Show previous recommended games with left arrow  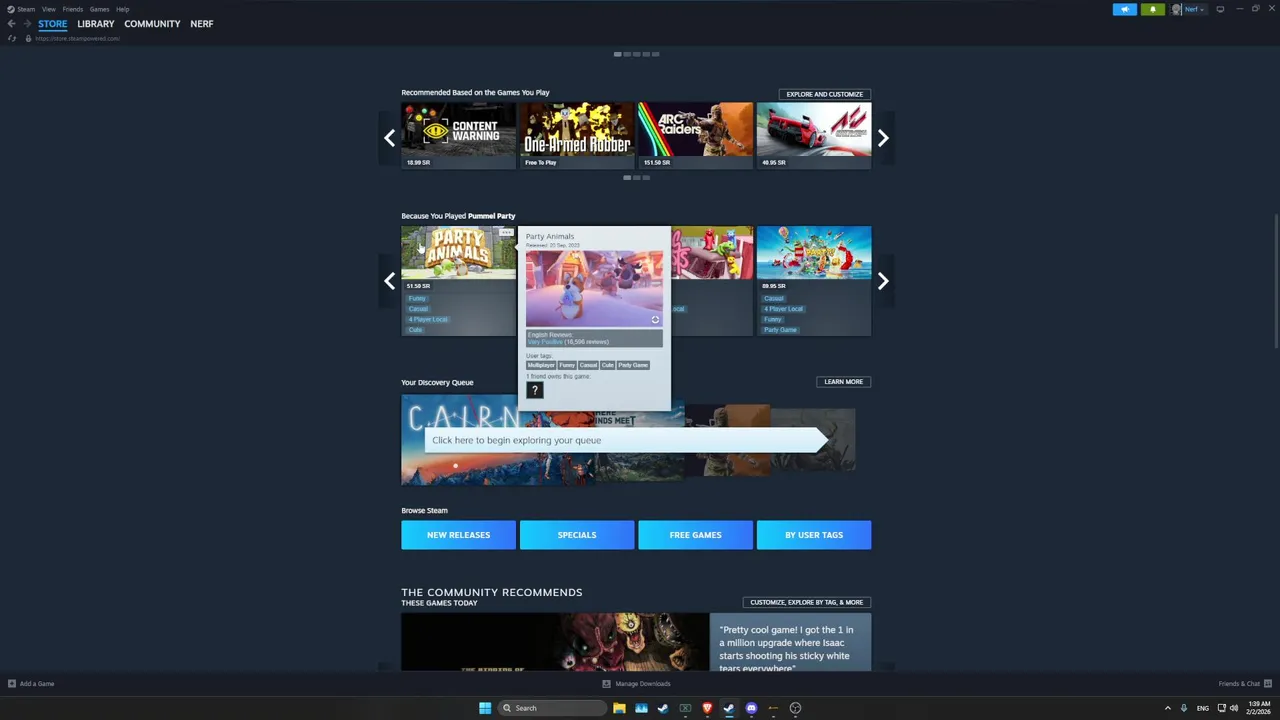(389, 138)
